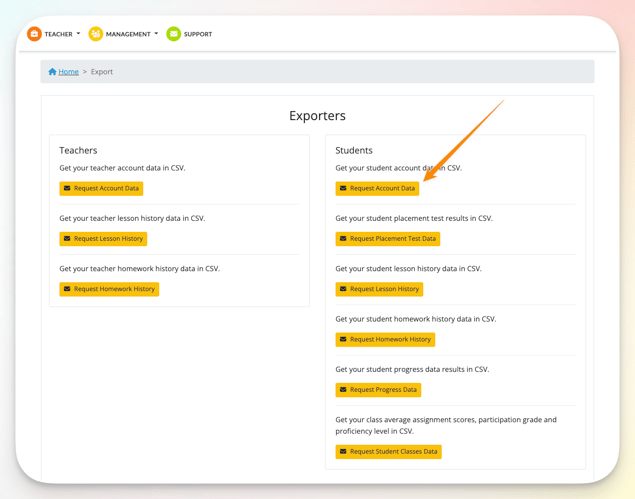
Task: Click the orange Teacher briefcase icon
Action: point(34,34)
